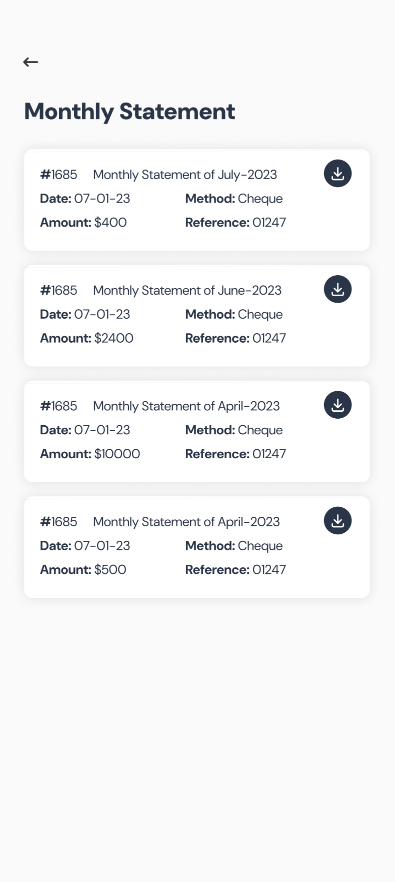Go back using the left arrow
Viewport: 395px width, 882px height.
pos(30,62)
